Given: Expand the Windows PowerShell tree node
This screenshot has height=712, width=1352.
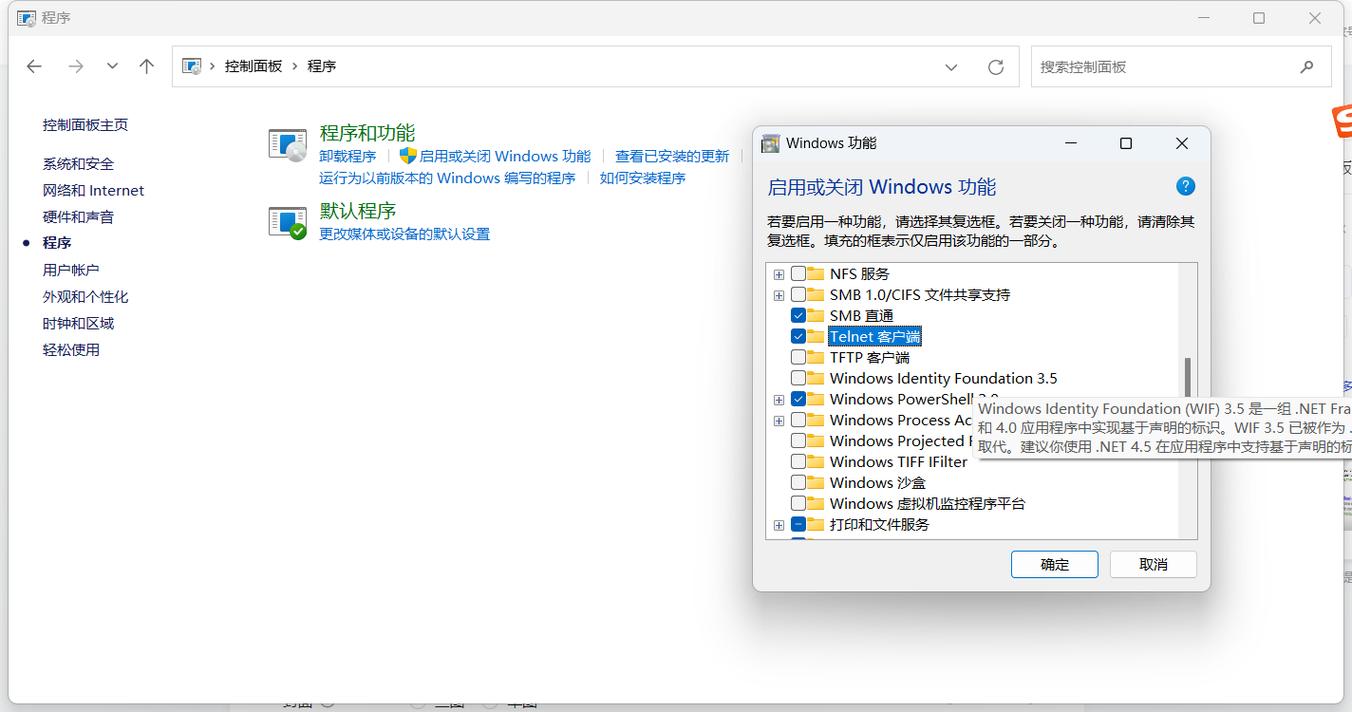Looking at the screenshot, I should coord(779,400).
